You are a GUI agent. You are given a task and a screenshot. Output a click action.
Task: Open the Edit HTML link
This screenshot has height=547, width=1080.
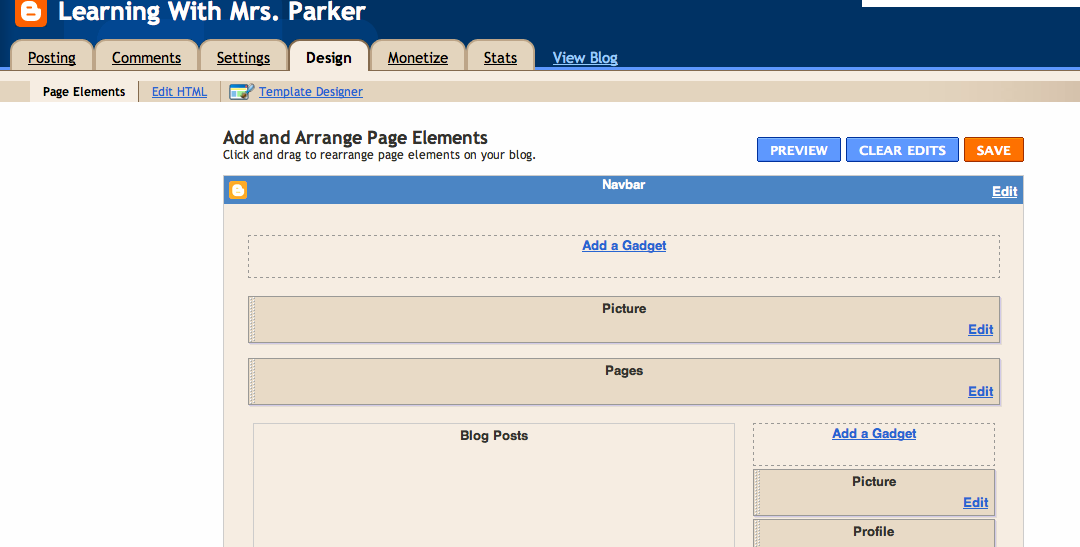tap(179, 92)
